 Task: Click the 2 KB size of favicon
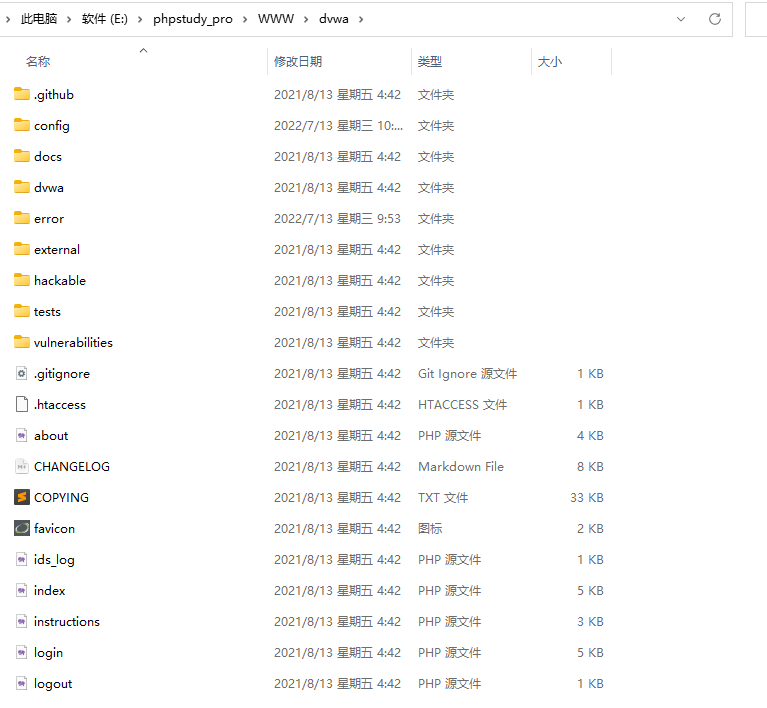pos(590,528)
